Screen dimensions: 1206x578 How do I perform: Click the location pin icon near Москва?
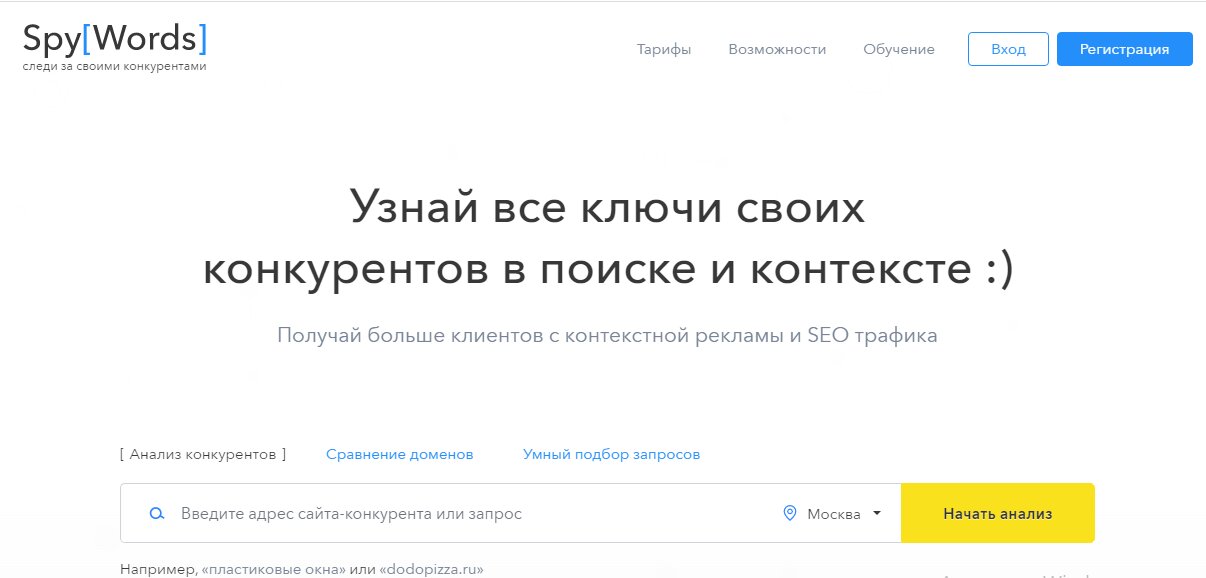click(x=789, y=512)
